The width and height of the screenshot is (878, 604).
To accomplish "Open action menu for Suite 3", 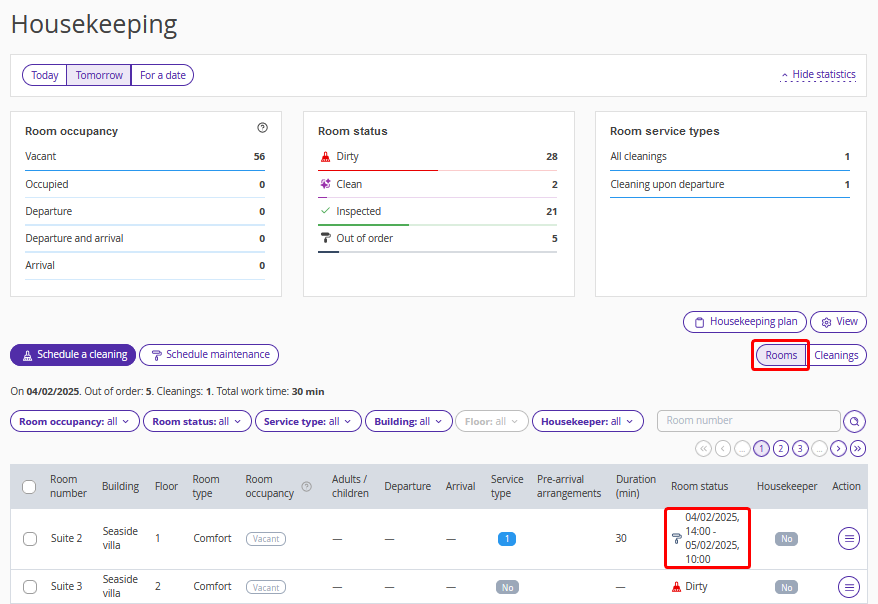I will pos(849,587).
